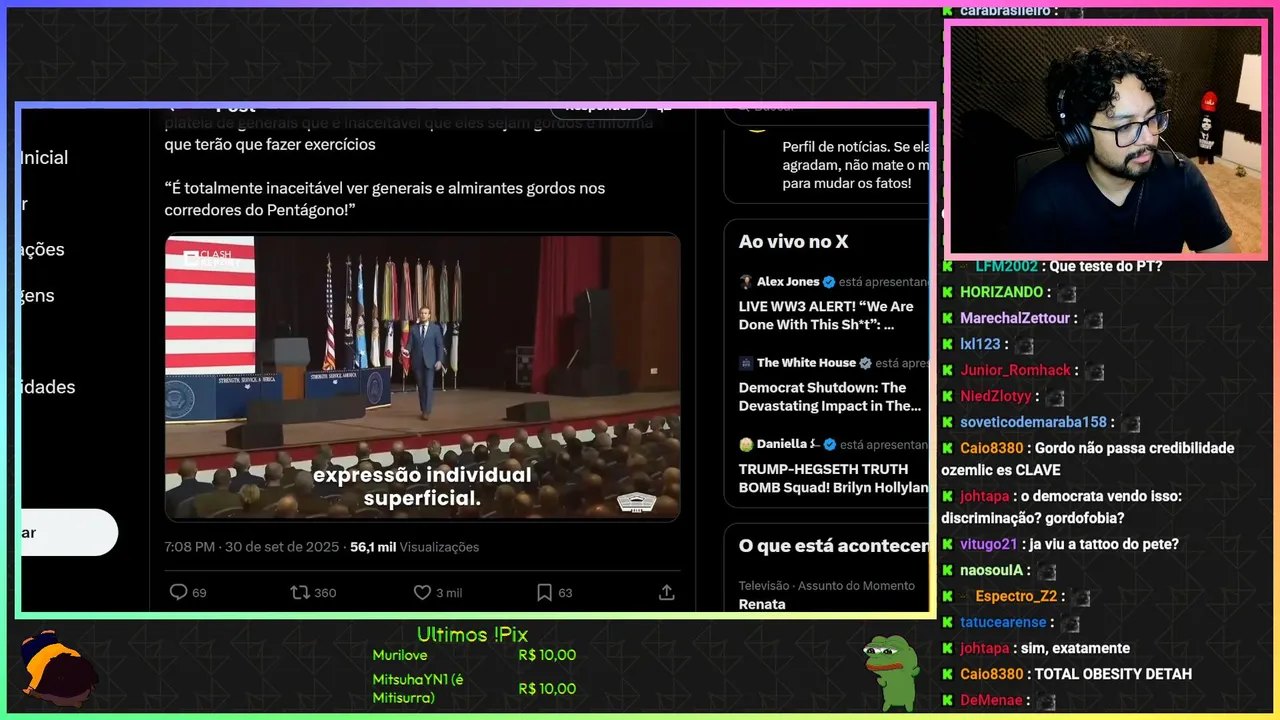
Task: Bookmark the post using the 63 icon
Action: [x=545, y=592]
